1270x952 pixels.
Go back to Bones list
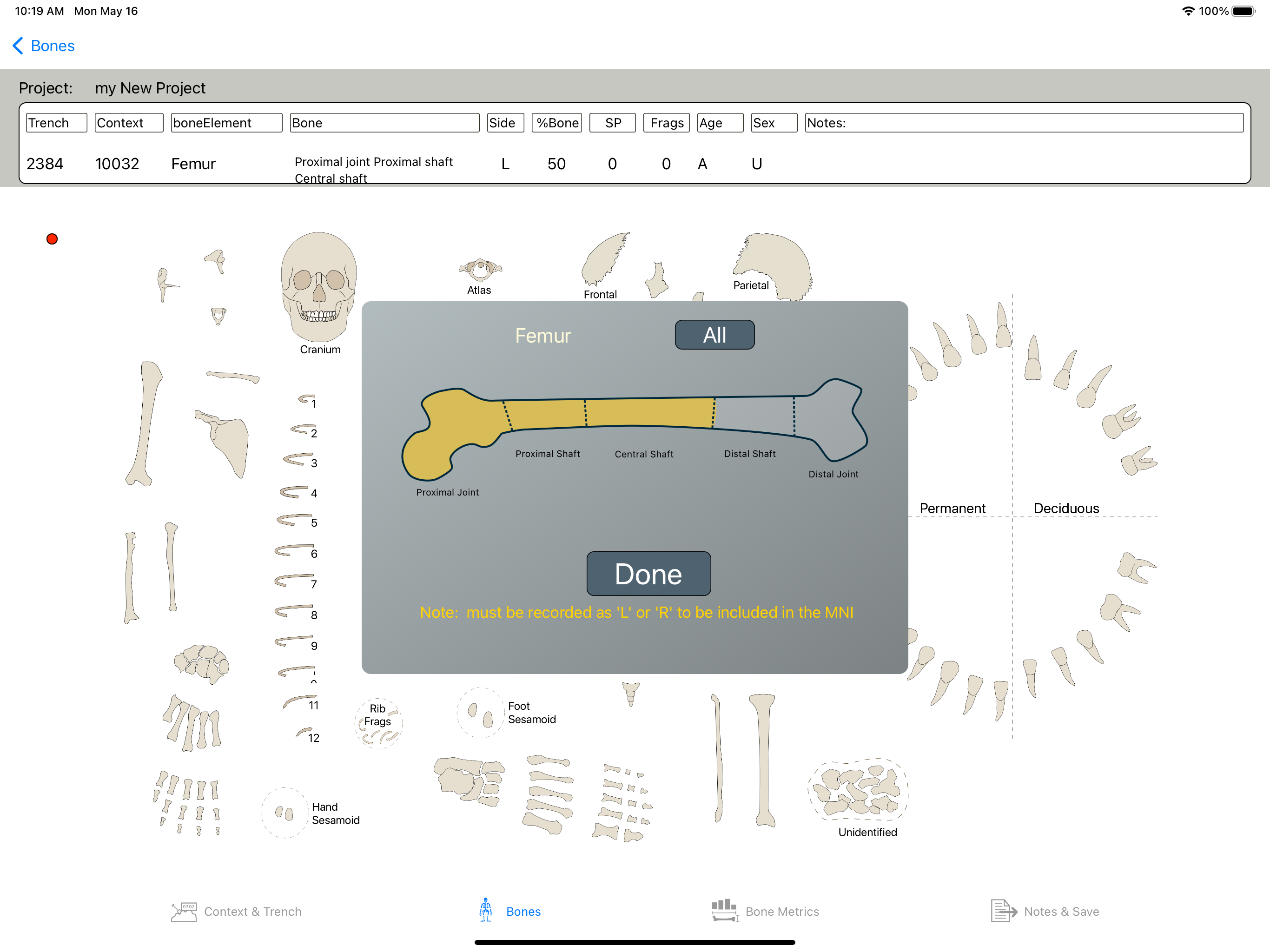pos(44,46)
